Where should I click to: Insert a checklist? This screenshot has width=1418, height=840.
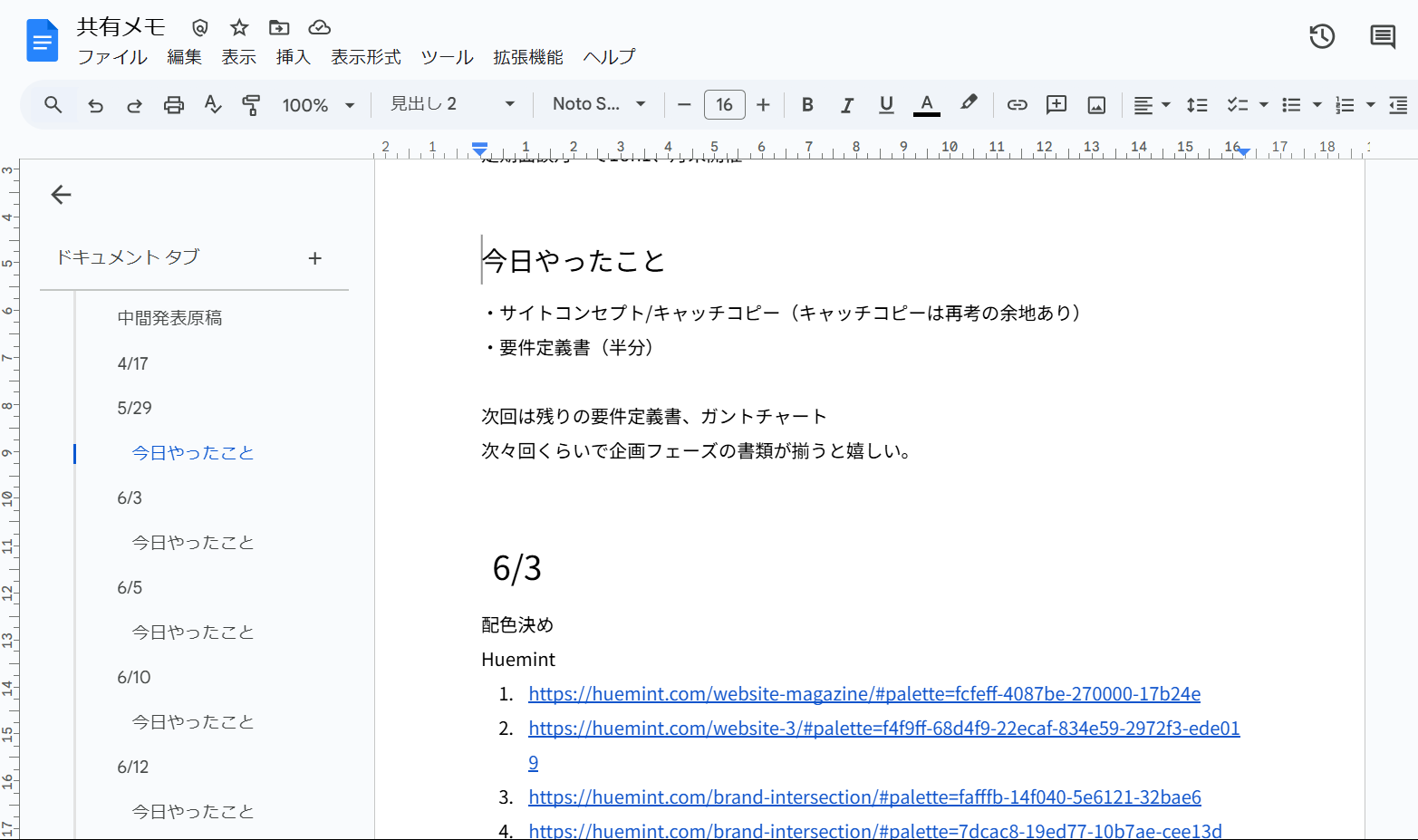tap(1237, 105)
